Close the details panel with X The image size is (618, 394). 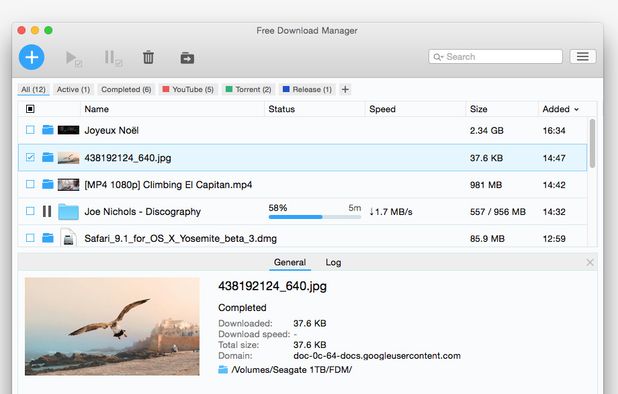tap(590, 262)
